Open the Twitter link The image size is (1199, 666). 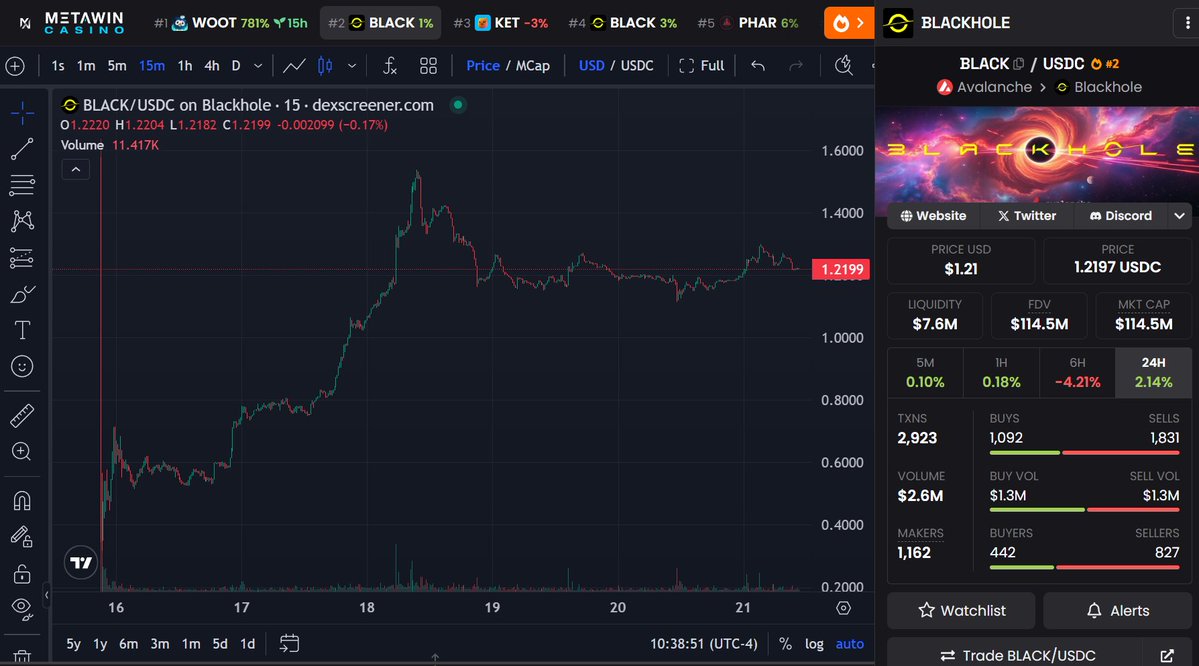pyautogui.click(x=1026, y=216)
